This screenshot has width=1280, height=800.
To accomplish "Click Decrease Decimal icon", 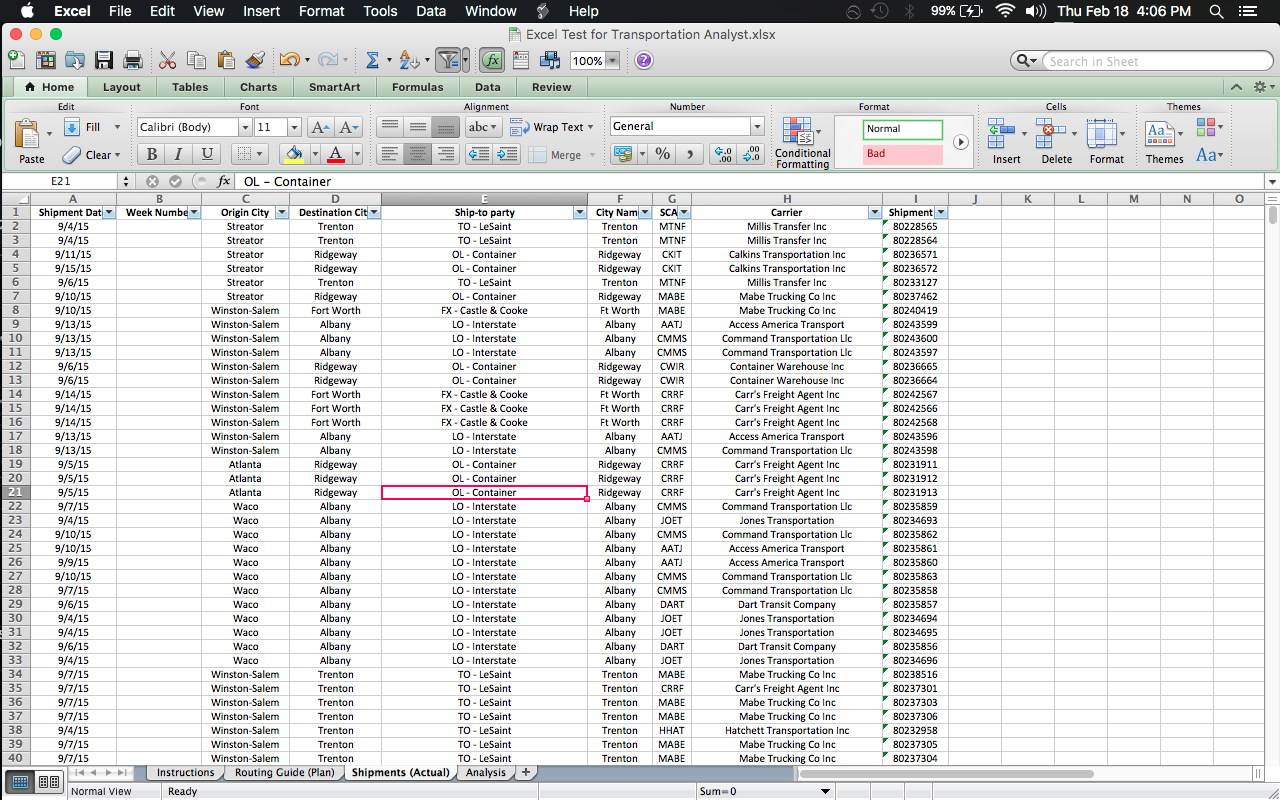I will point(752,154).
